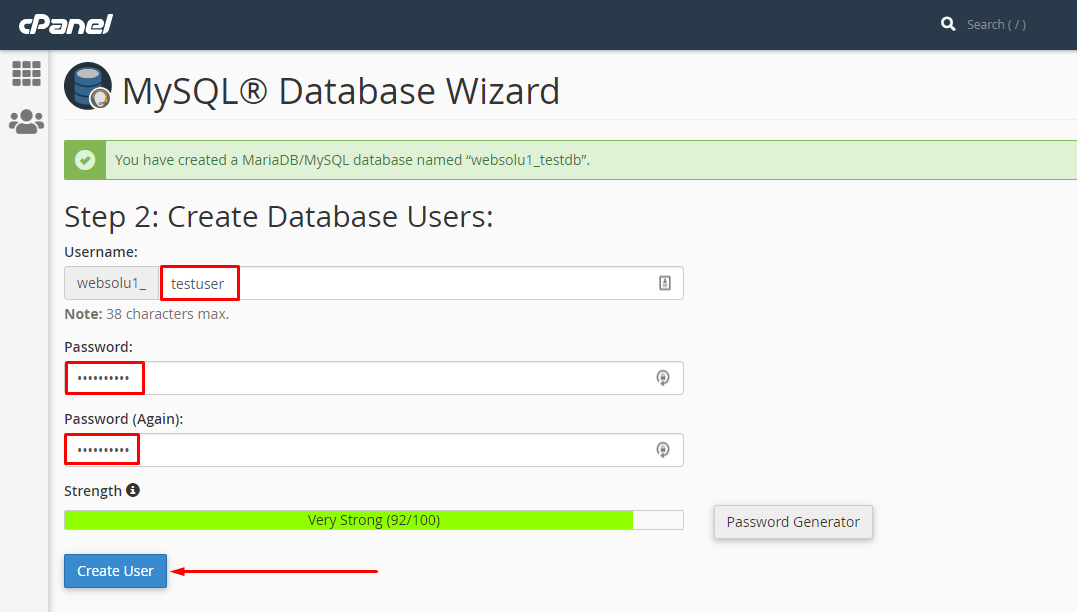Click the MySQL Database Wizard heading
The height and width of the screenshot is (612, 1077).
click(340, 91)
